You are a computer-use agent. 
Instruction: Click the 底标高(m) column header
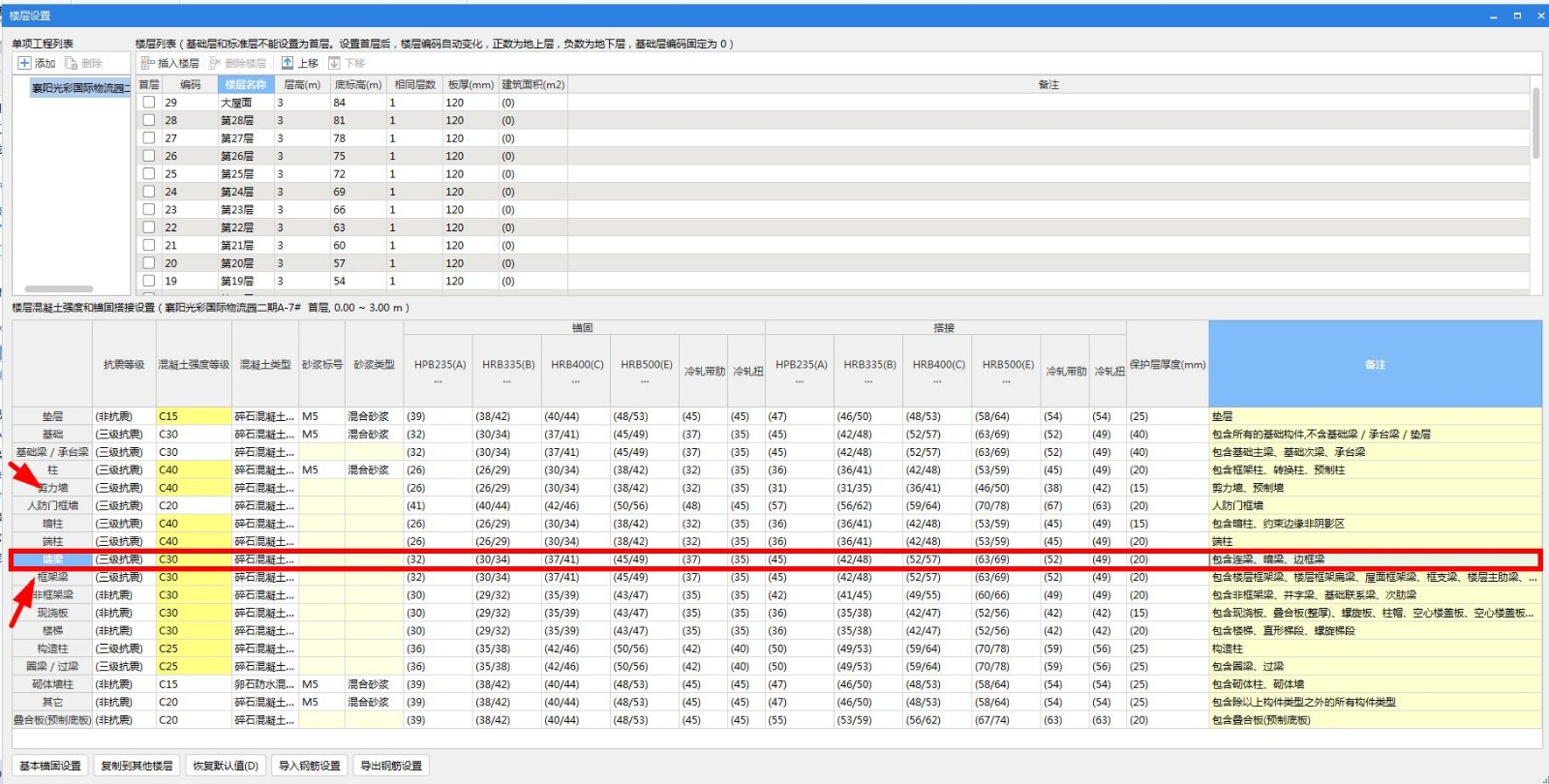tap(358, 85)
